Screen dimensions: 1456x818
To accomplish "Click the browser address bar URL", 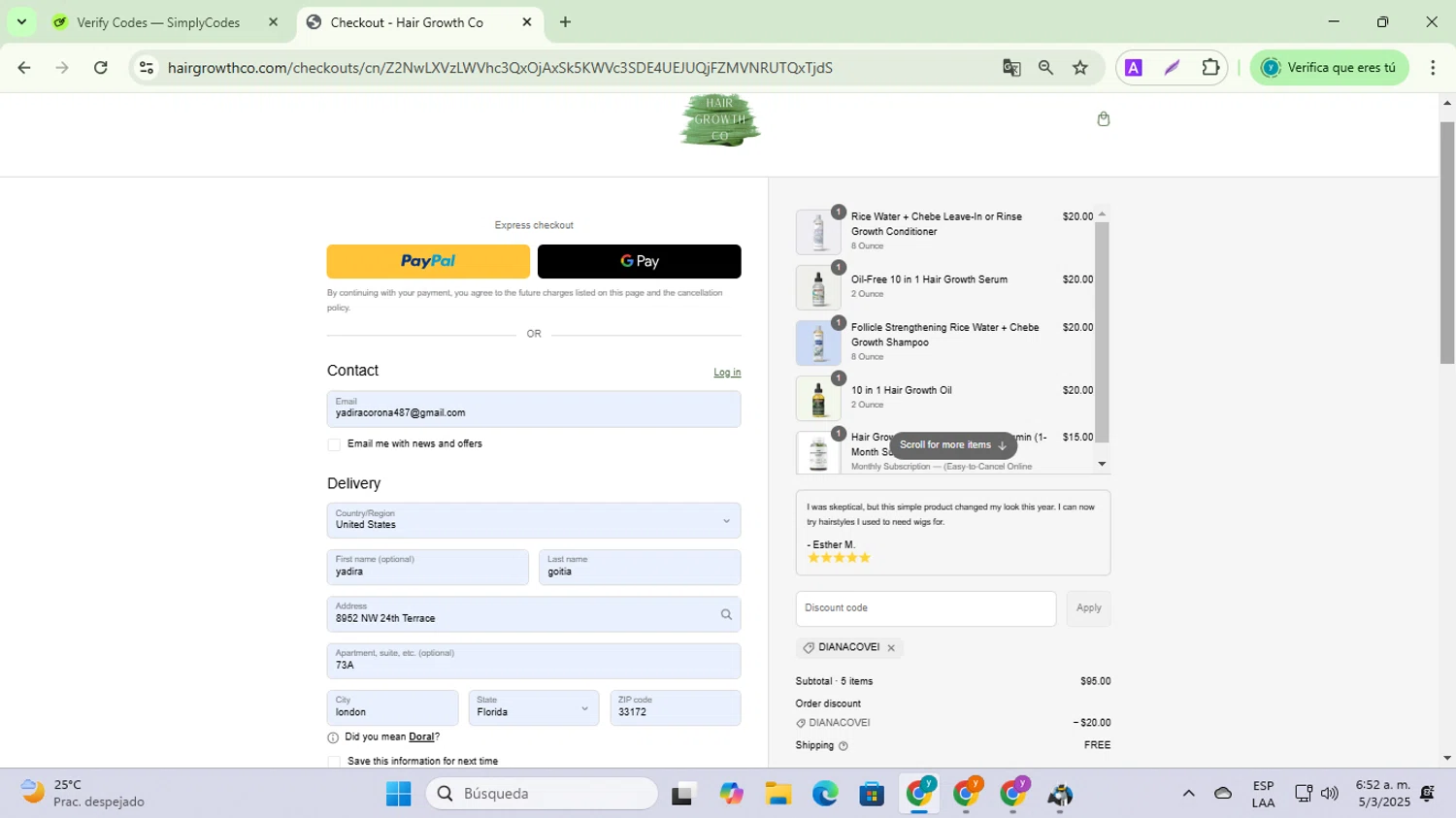I will [x=500, y=68].
